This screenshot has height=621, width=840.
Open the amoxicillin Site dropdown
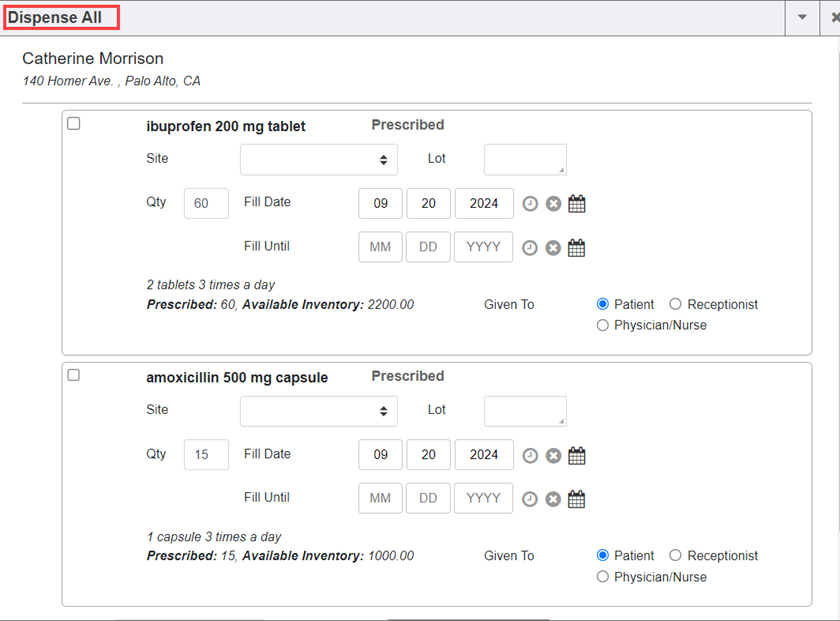pos(318,411)
